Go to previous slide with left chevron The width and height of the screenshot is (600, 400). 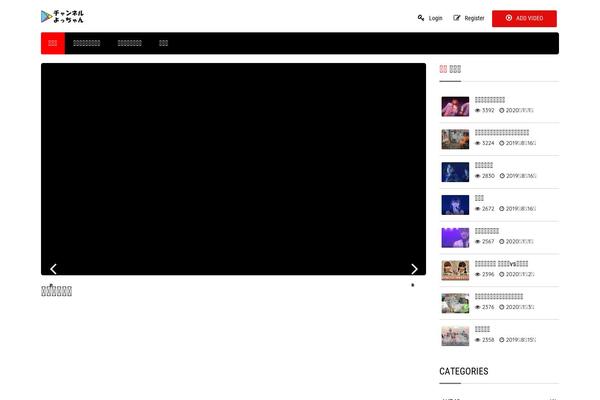coord(54,269)
